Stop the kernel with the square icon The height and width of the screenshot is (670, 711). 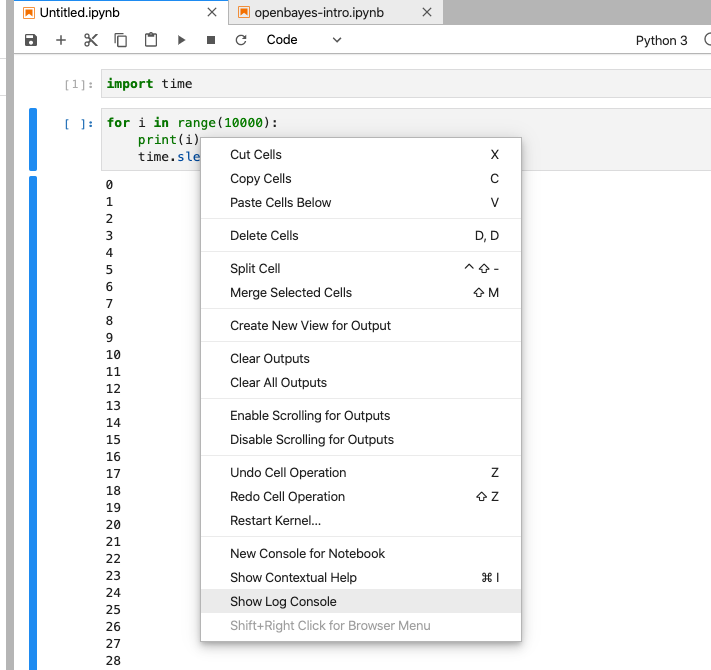coord(211,40)
